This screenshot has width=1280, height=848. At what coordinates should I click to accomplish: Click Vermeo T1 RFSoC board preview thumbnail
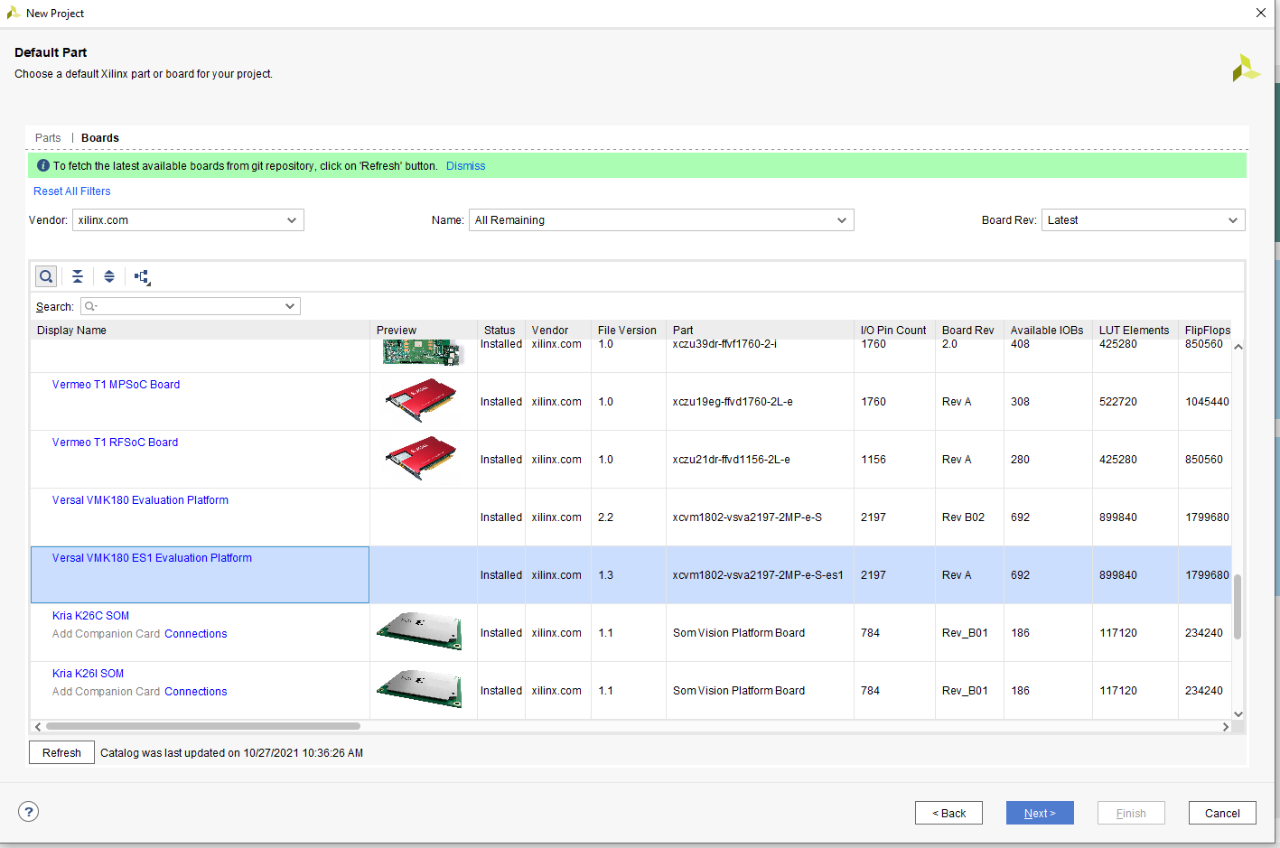421,459
